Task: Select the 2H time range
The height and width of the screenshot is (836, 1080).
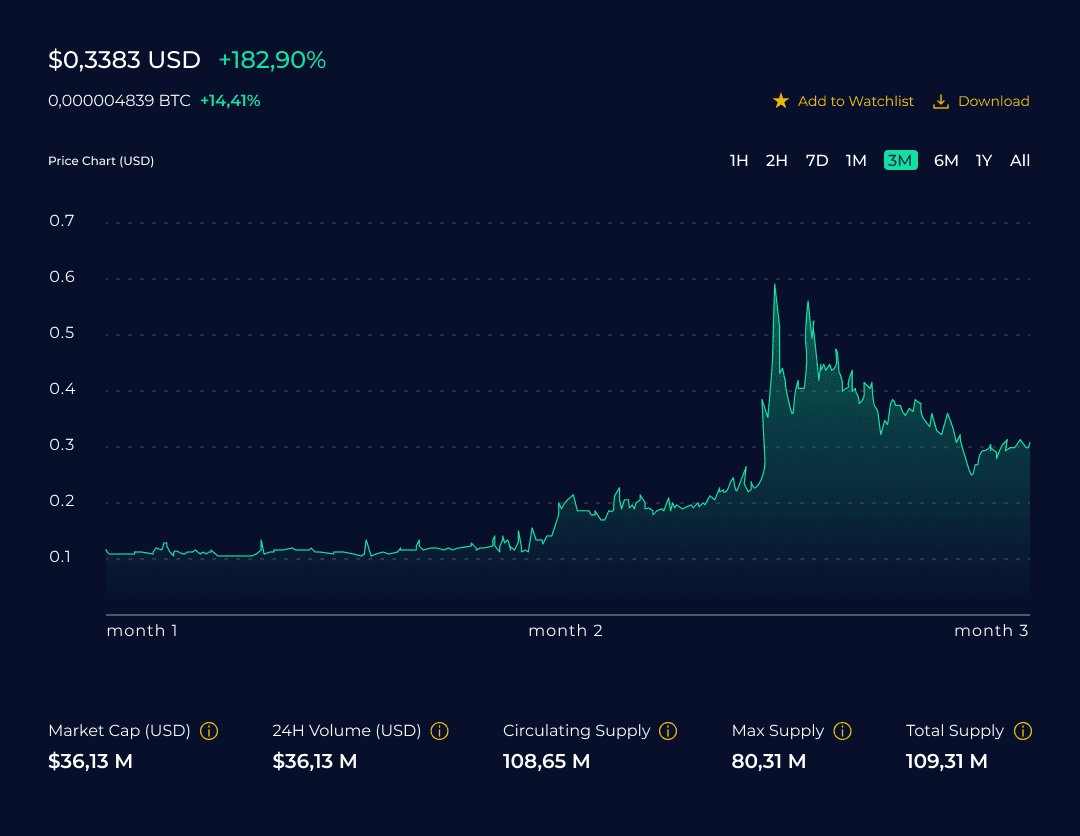Action: pos(776,160)
